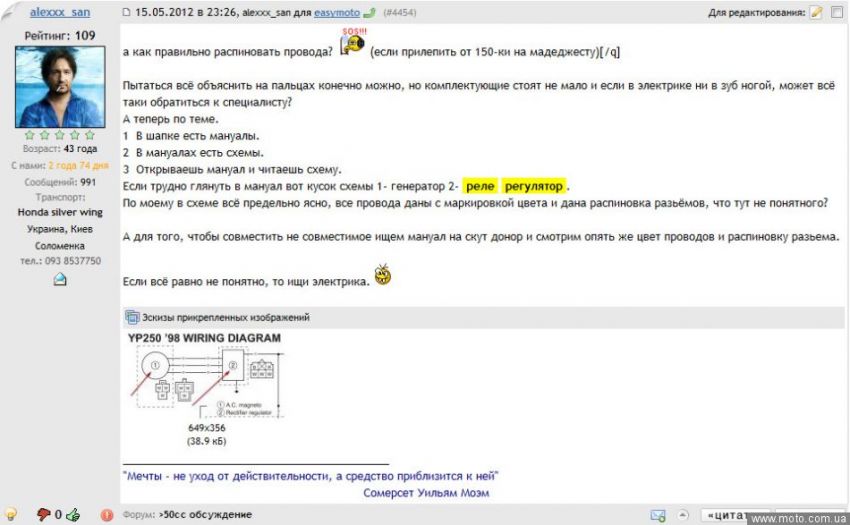Click the envelope reply icon in the post footer

(658, 515)
